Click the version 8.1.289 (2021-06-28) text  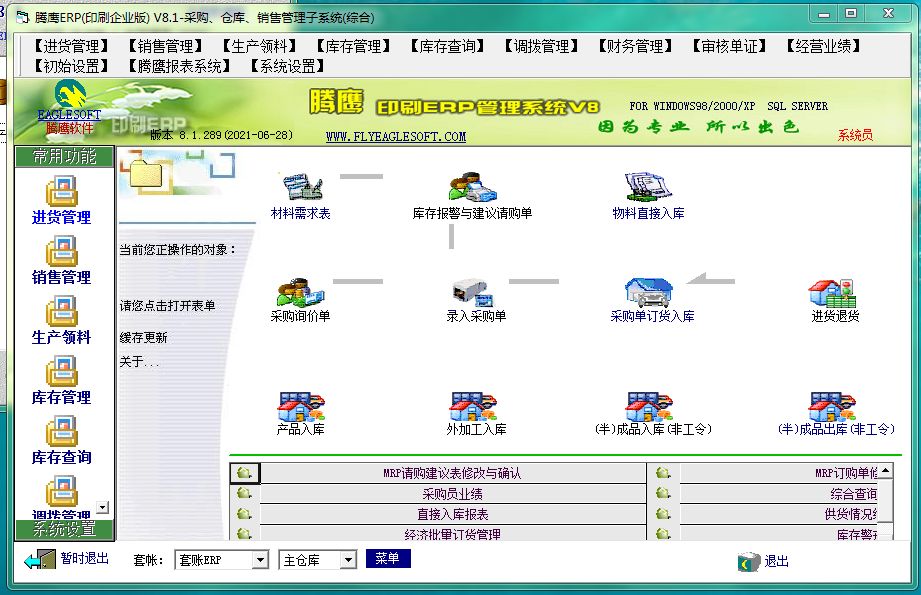[x=221, y=135]
